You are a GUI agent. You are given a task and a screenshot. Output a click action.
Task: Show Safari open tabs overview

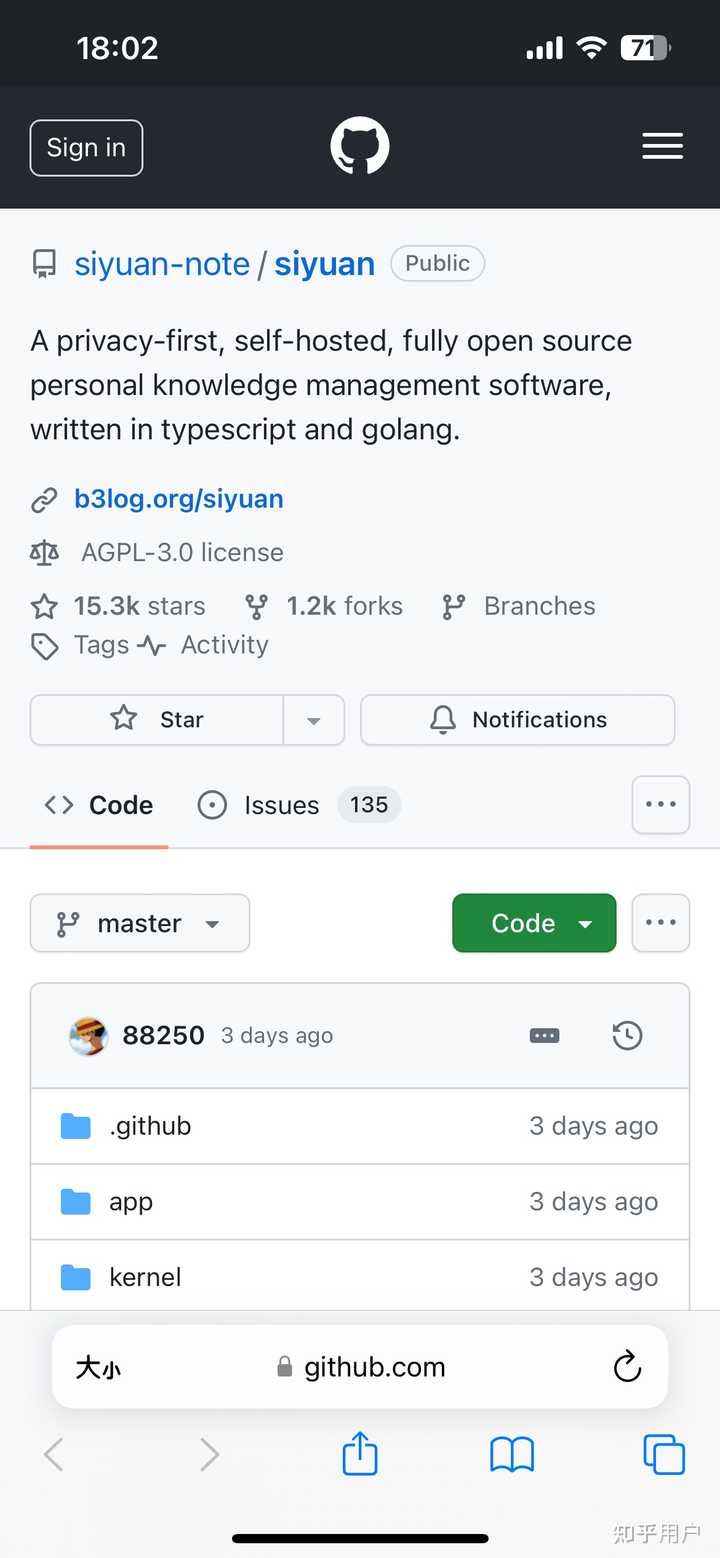tap(664, 1454)
